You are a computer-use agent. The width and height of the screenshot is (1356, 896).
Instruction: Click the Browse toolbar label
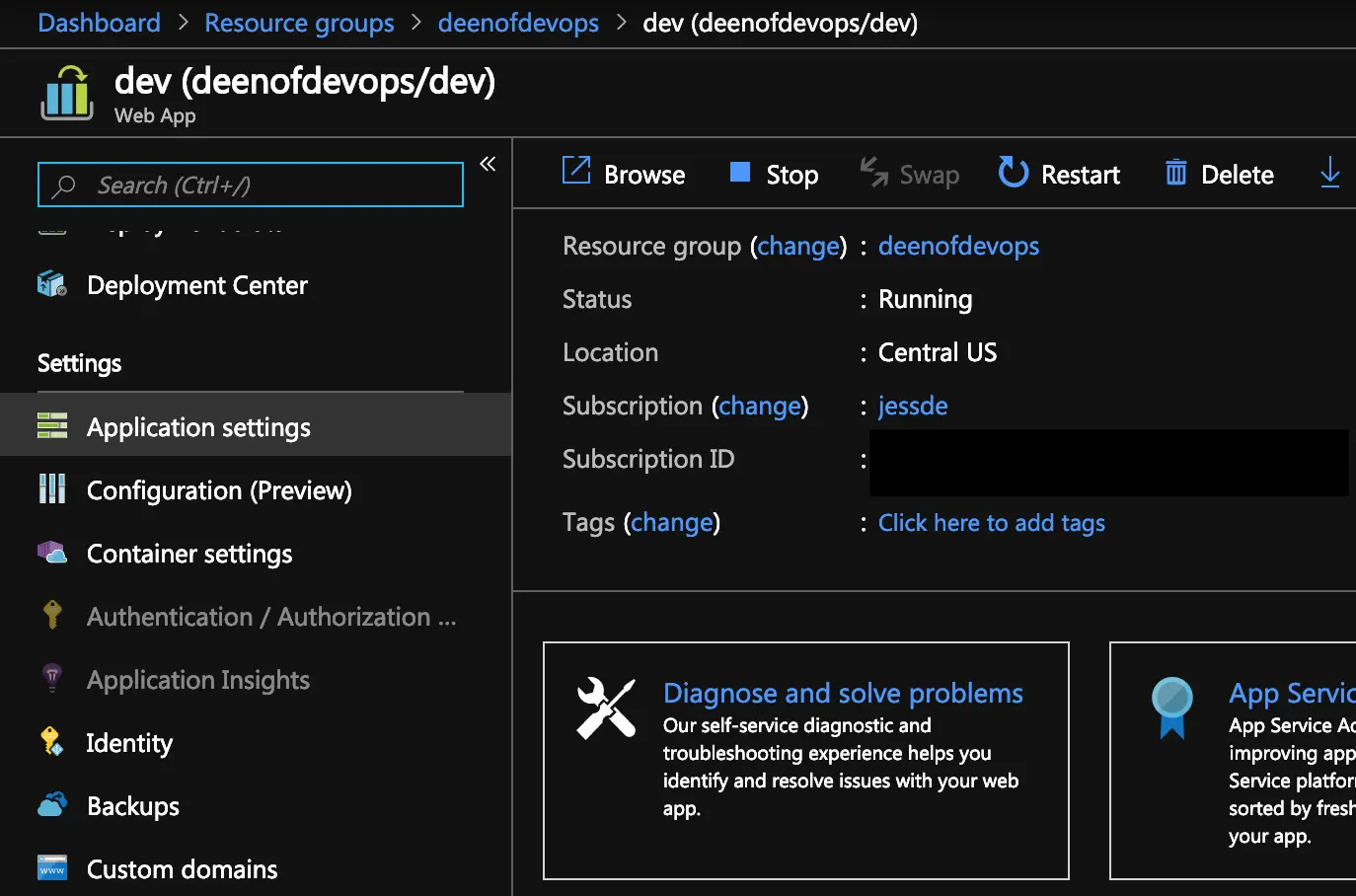[x=644, y=175]
